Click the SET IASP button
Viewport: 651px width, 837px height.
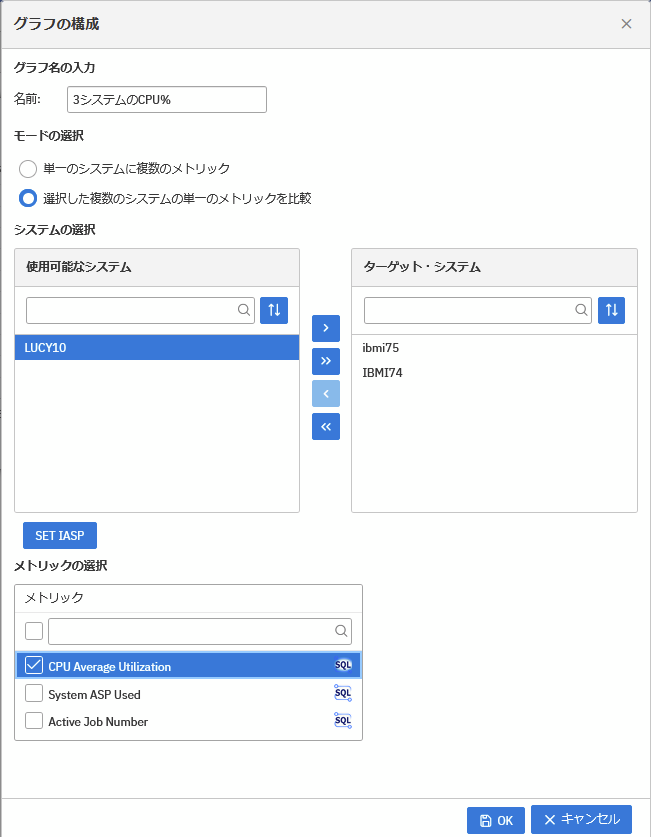60,535
